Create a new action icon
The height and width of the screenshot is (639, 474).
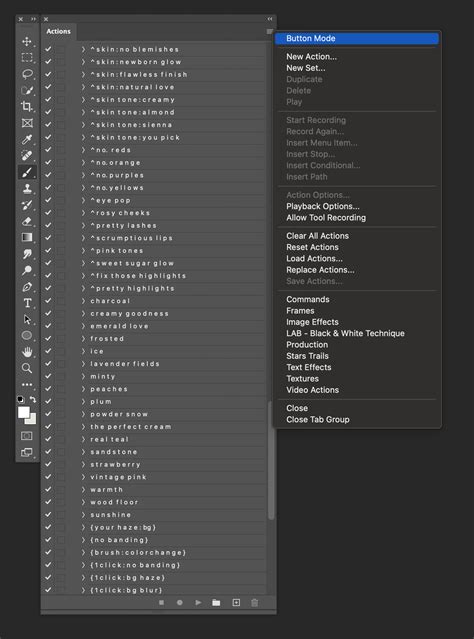[236, 602]
